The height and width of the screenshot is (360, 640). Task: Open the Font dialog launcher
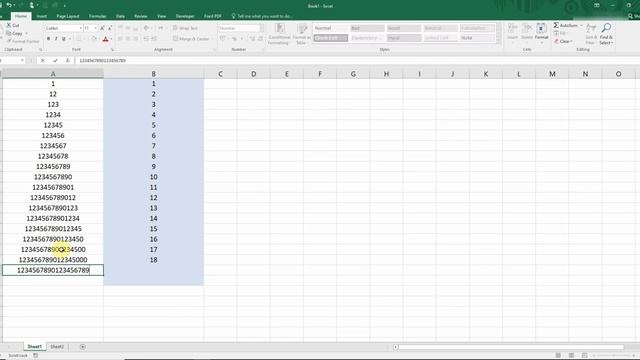(112, 49)
